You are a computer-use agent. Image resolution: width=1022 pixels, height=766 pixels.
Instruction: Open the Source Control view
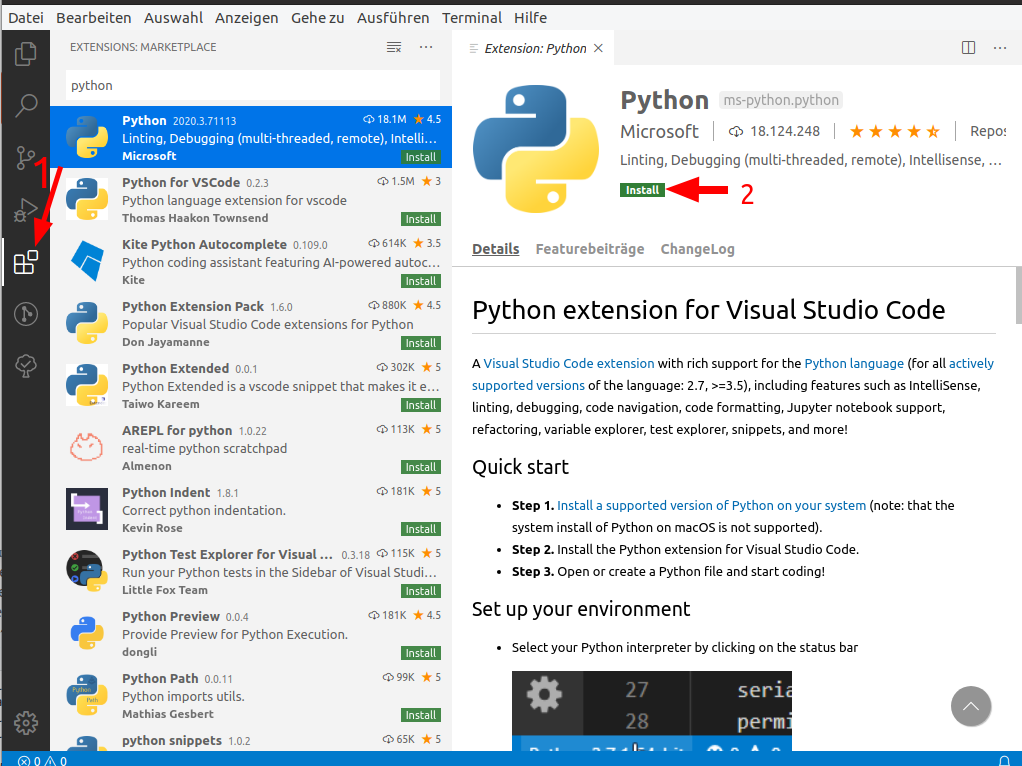click(x=25, y=158)
